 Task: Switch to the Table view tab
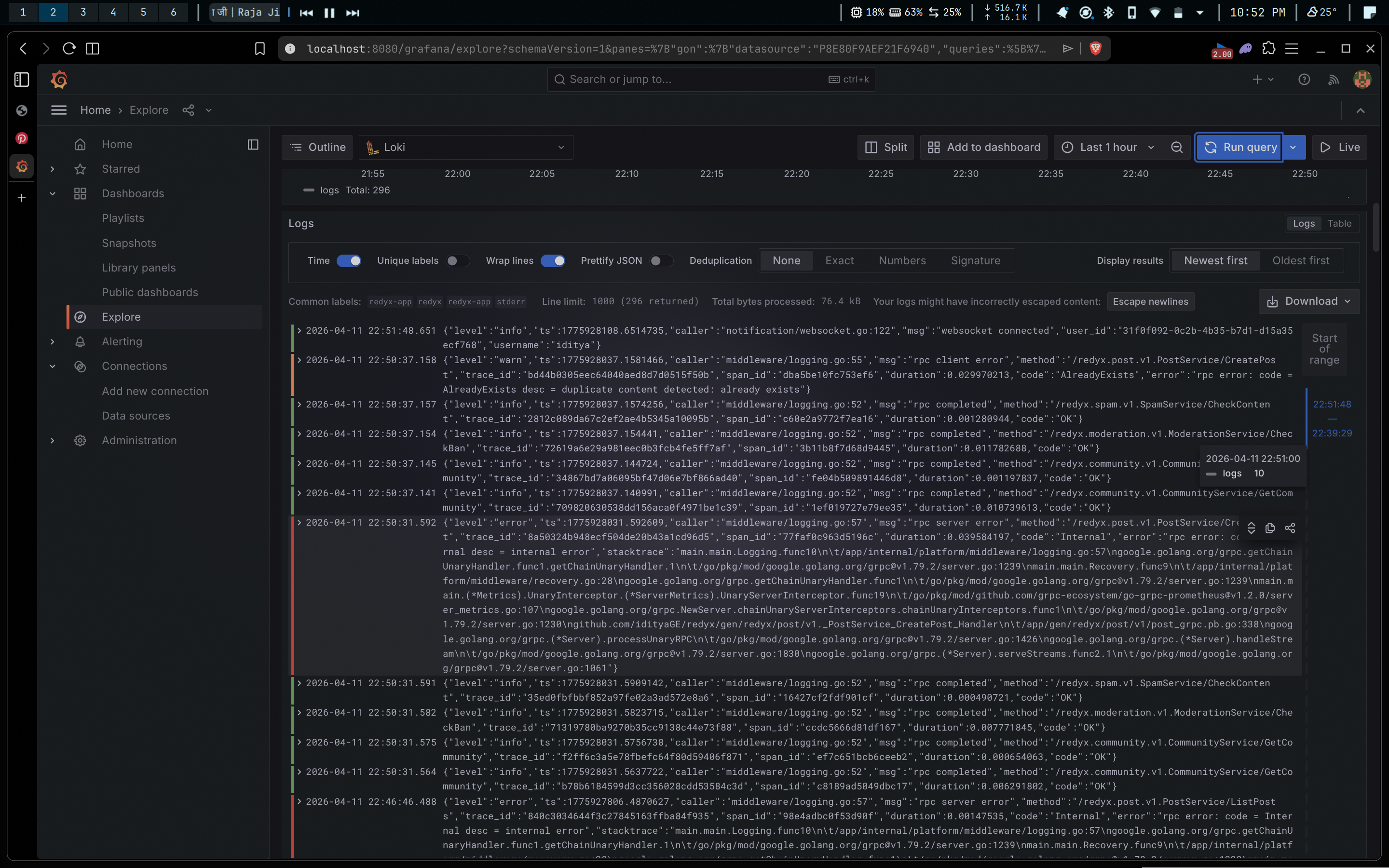pyautogui.click(x=1339, y=223)
